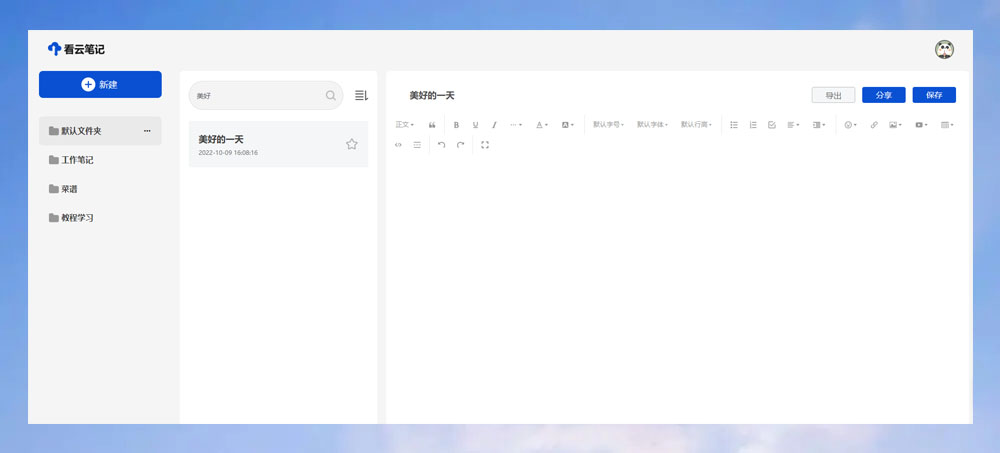The height and width of the screenshot is (453, 1000).
Task: Open the indent dropdown
Action: (x=819, y=125)
